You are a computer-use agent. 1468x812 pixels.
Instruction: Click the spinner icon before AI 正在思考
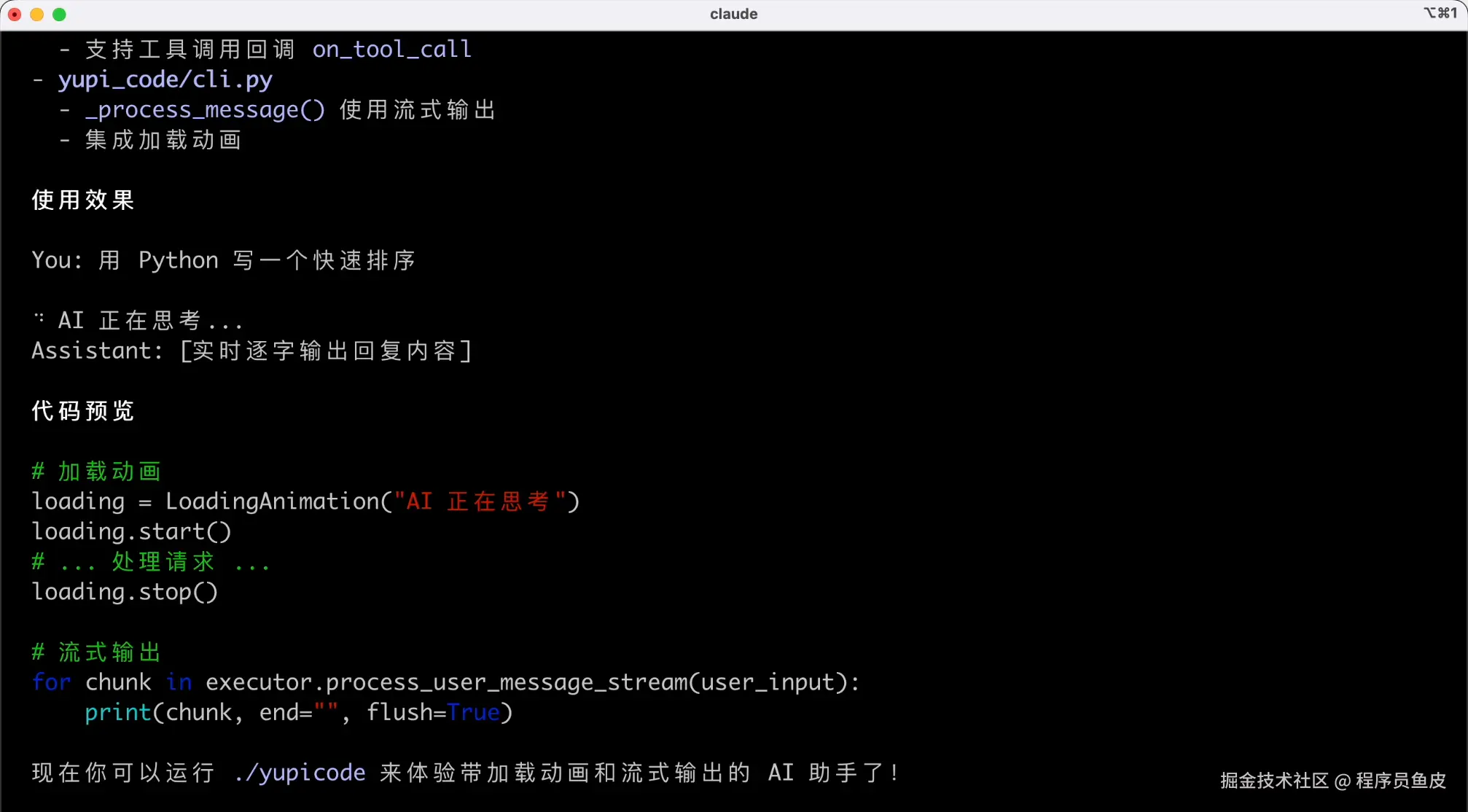pos(39,319)
